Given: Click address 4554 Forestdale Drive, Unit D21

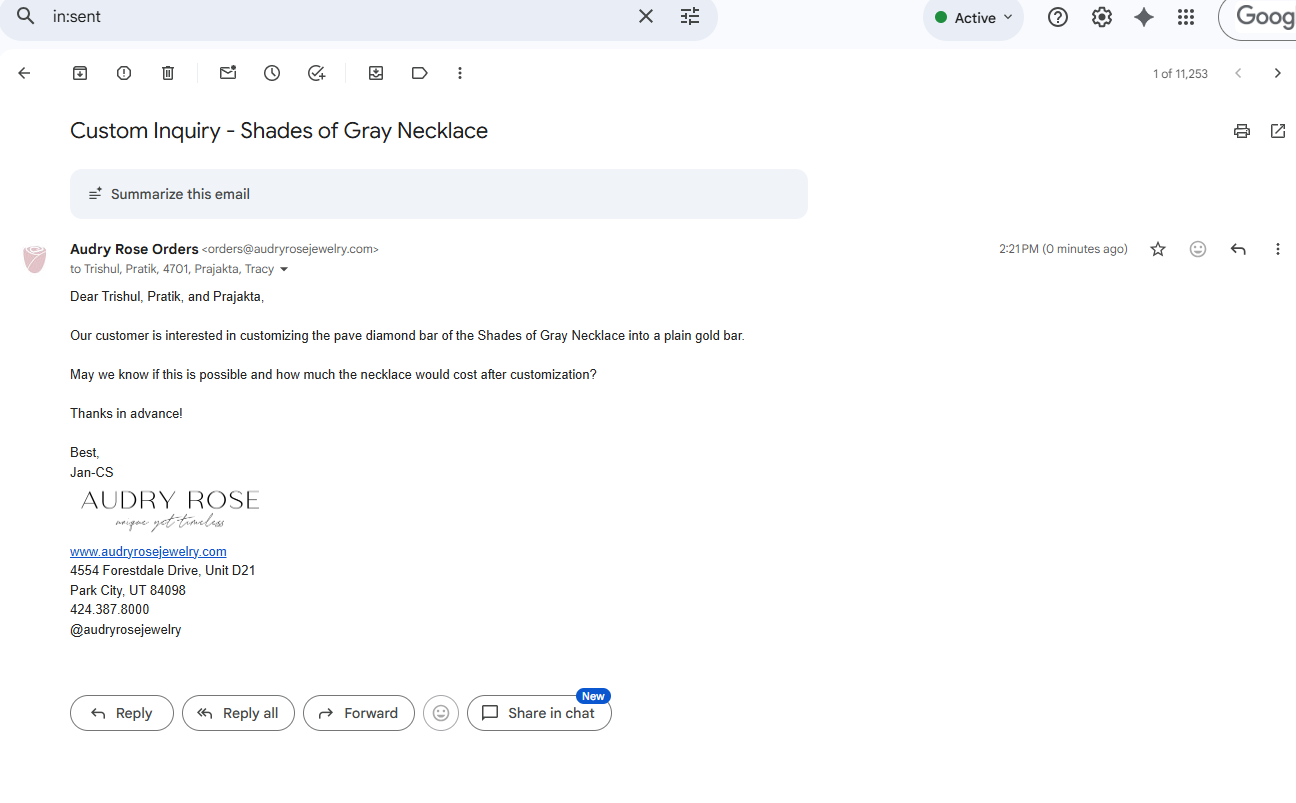Looking at the screenshot, I should pyautogui.click(x=163, y=571).
